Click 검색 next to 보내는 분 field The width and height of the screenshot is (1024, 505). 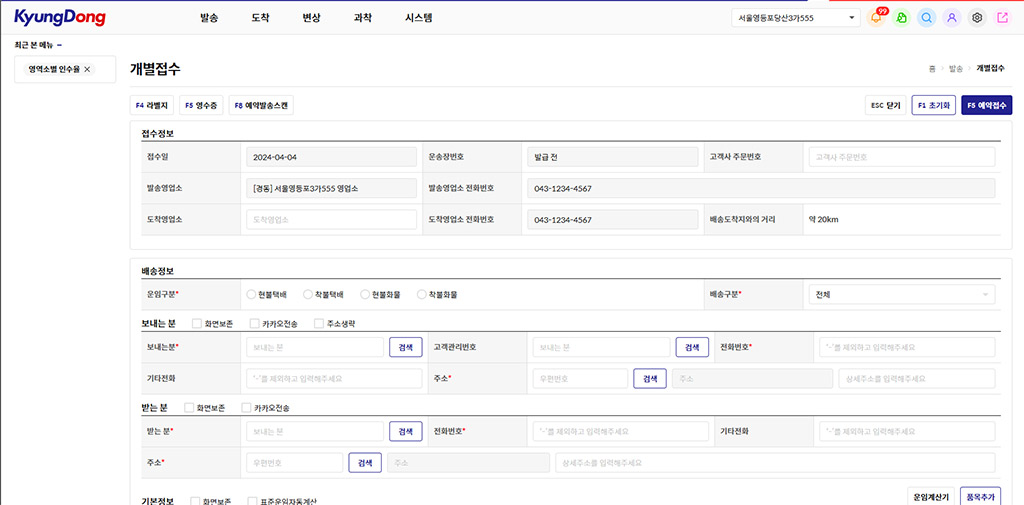(x=405, y=347)
